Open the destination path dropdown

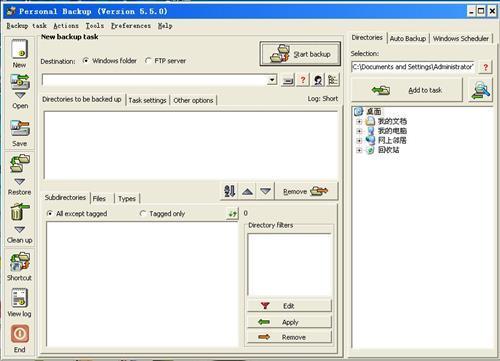pyautogui.click(x=272, y=80)
